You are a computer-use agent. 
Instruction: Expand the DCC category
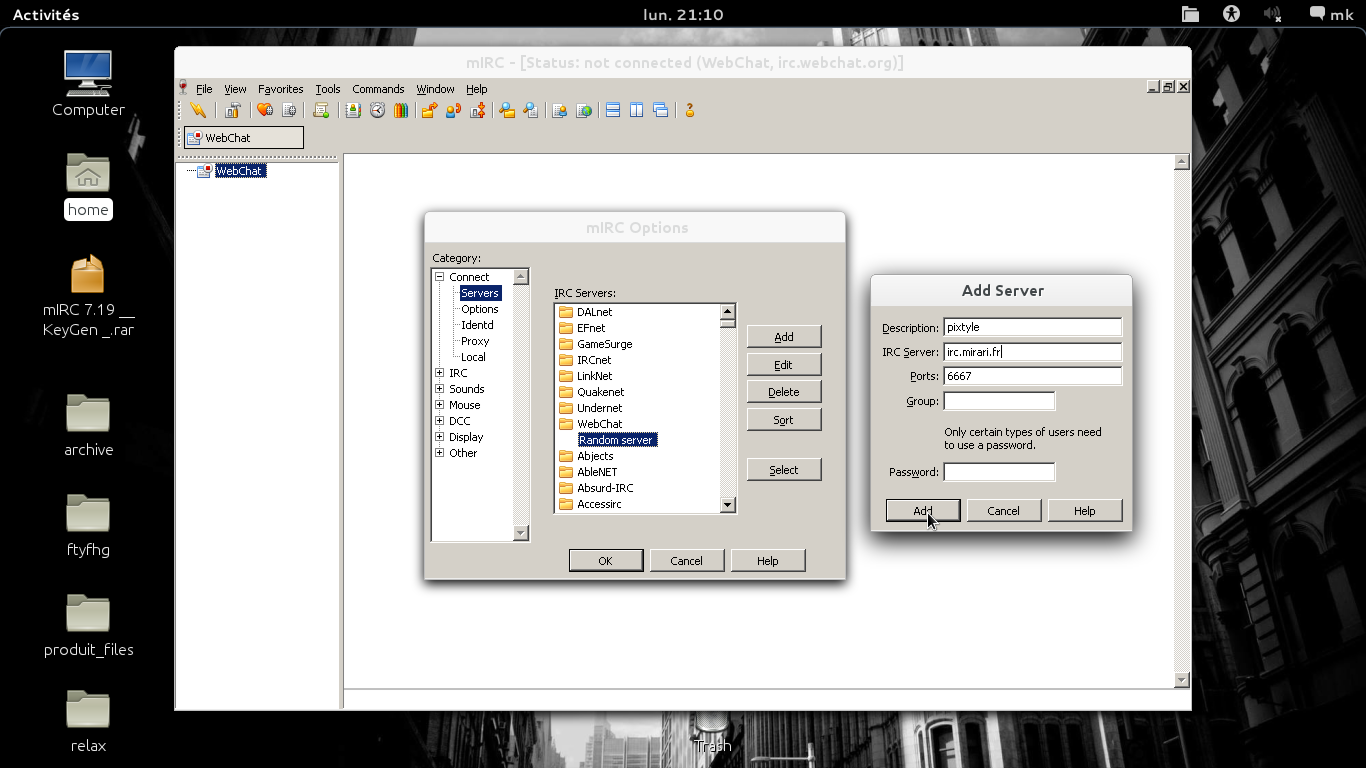tap(439, 421)
